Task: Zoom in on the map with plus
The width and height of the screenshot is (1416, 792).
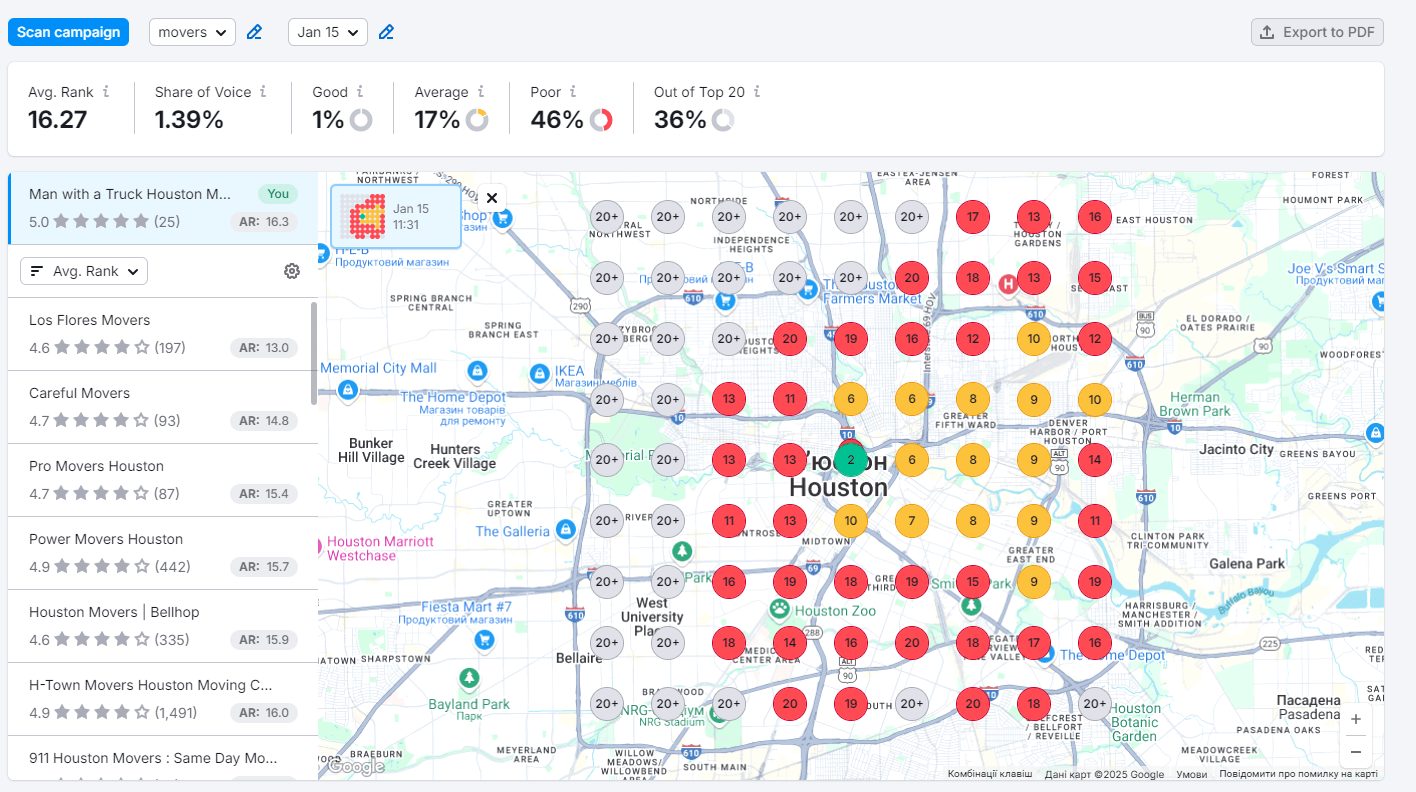Action: pyautogui.click(x=1356, y=719)
